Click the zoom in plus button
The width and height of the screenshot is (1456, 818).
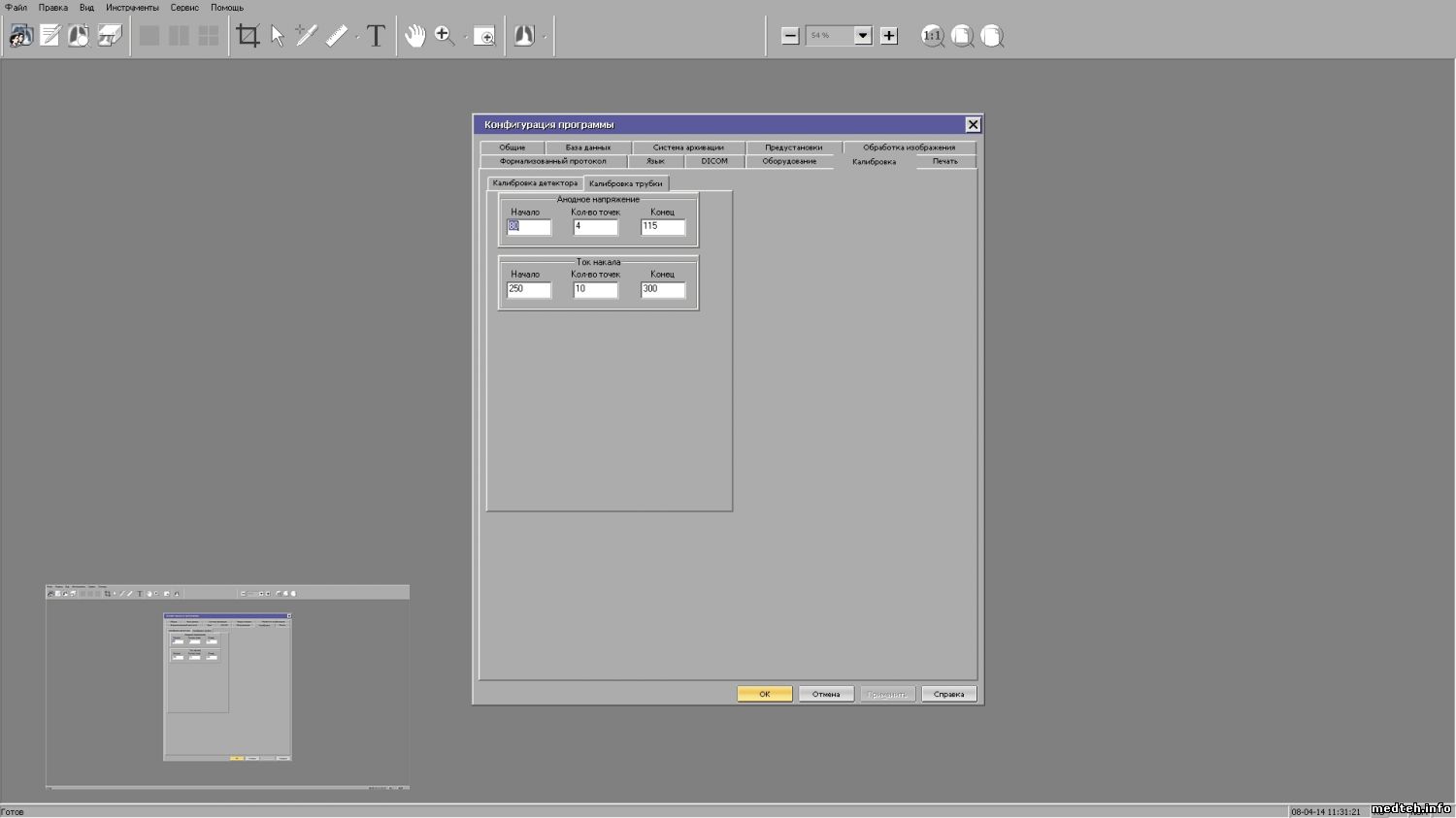pyautogui.click(x=889, y=36)
